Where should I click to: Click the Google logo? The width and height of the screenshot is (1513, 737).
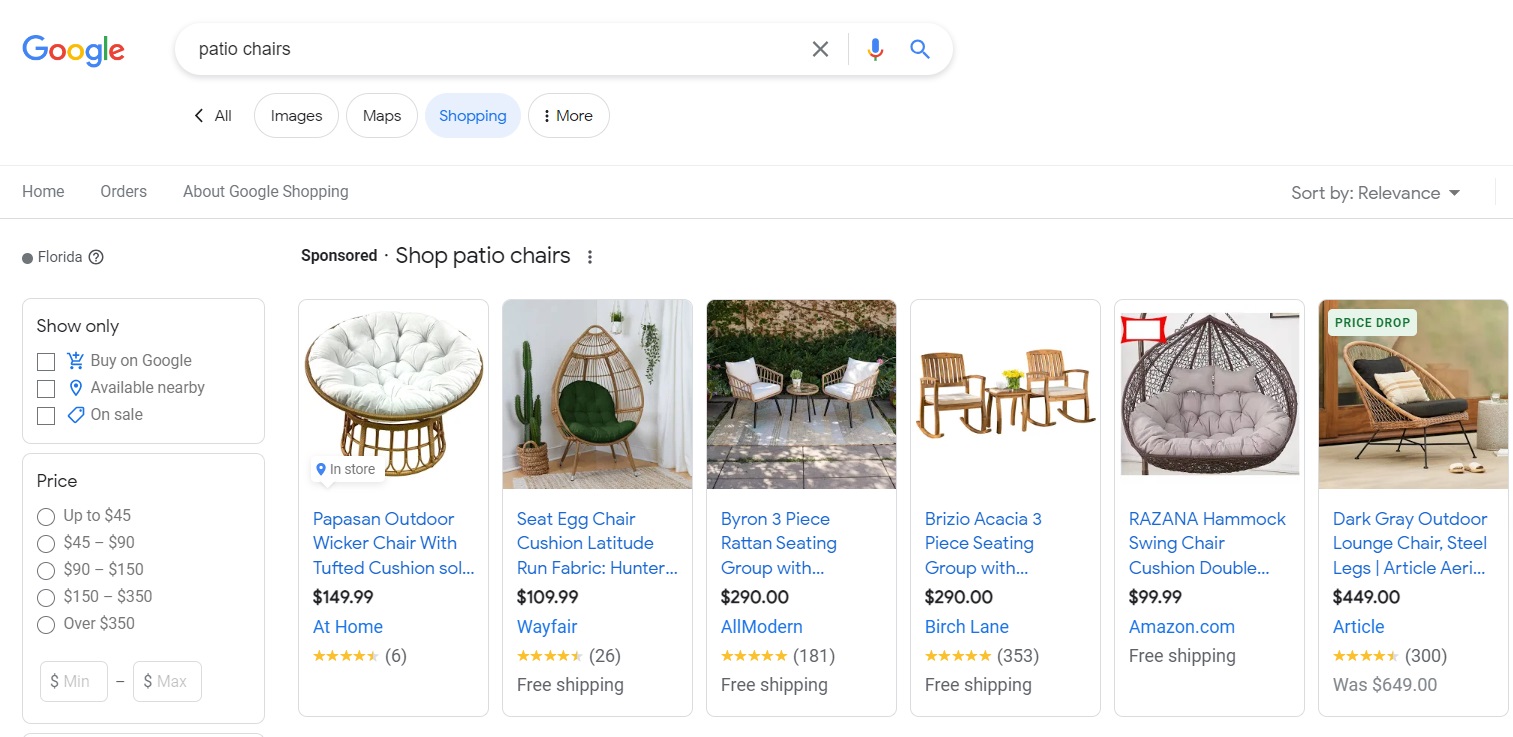[x=73, y=50]
